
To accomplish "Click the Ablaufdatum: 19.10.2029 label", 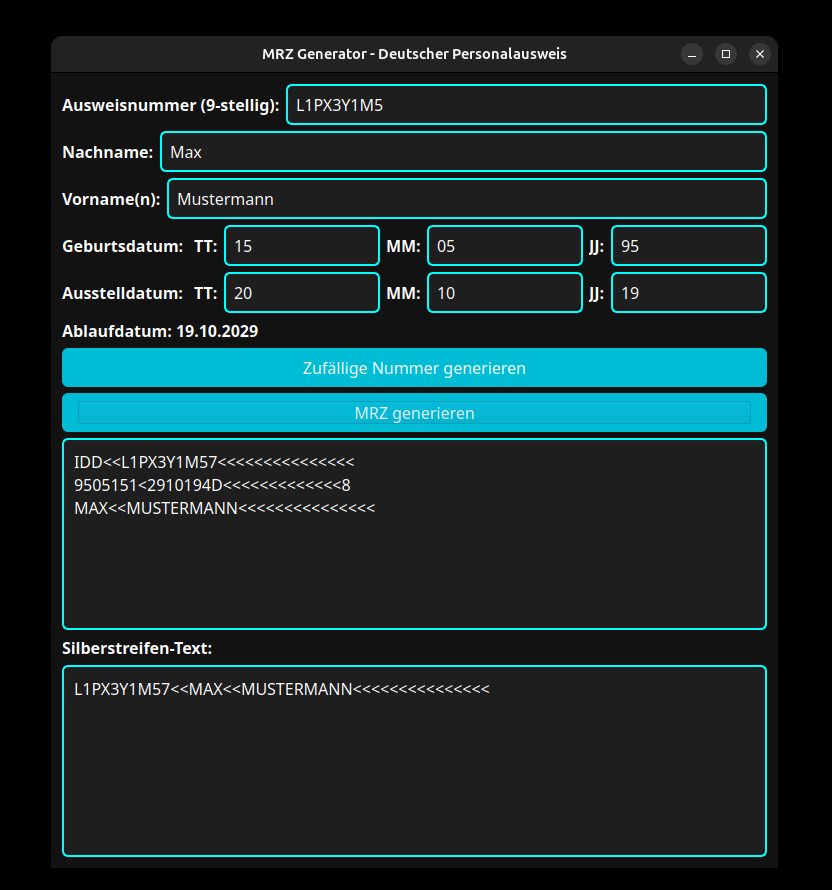I will 160,331.
